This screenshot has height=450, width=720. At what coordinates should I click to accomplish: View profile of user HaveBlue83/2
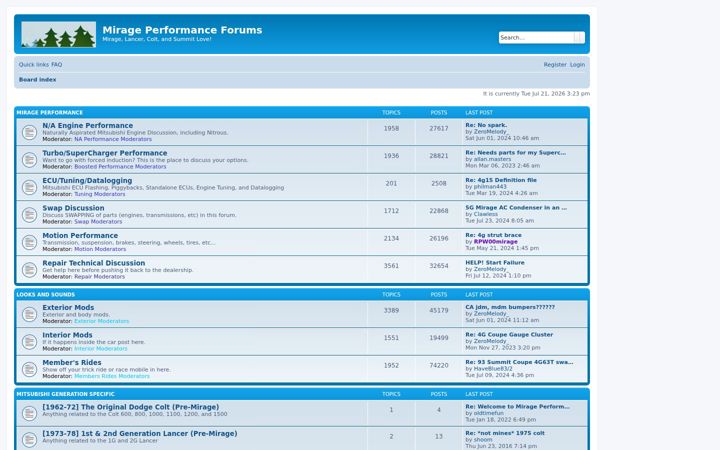coord(493,369)
